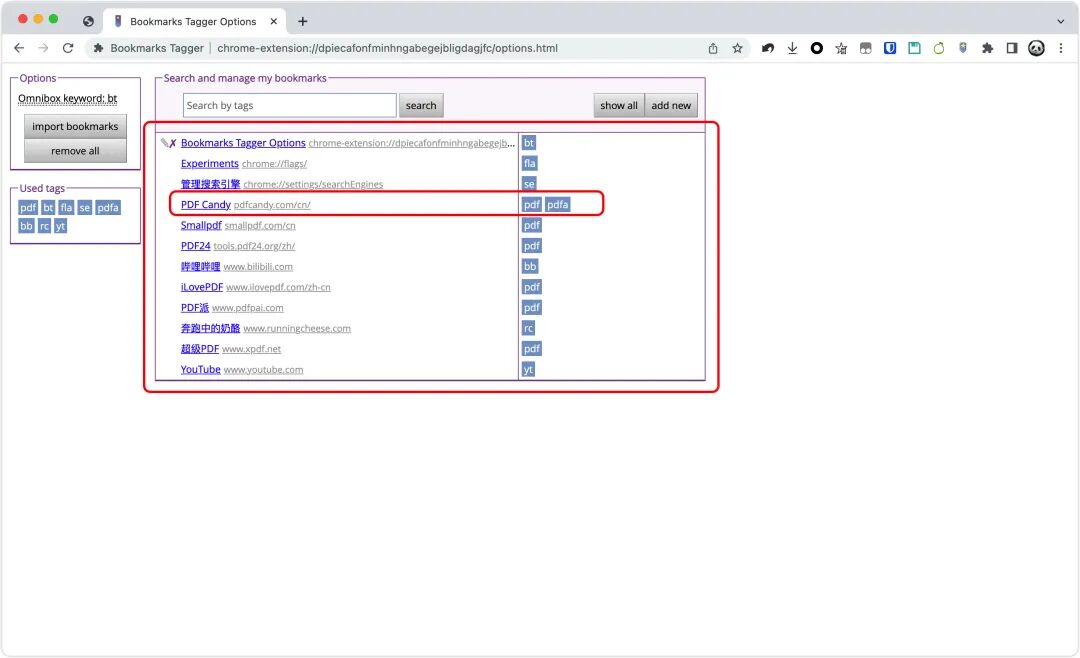Select the pdfa tag in Used tags
Viewport: 1080px width, 658px height.
point(108,207)
